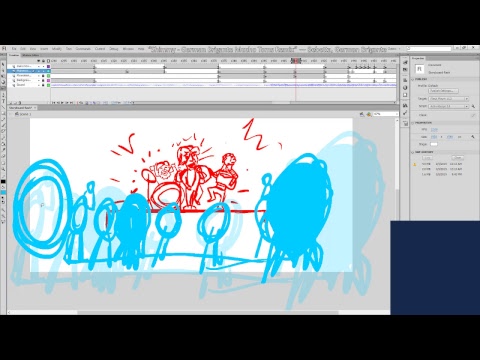480x360 pixels.
Task: Click the wrench icon beside Script dropdown
Action: 473,106
